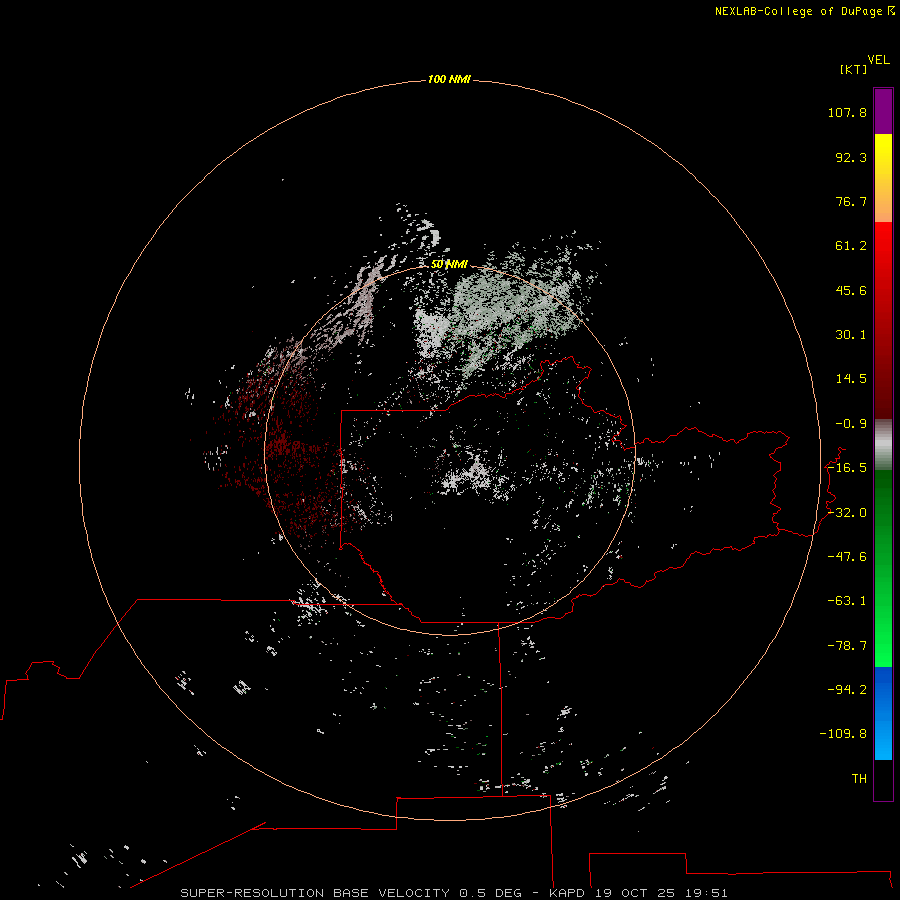Click the NEXLAB-College of DuPage watermark text

804,11
